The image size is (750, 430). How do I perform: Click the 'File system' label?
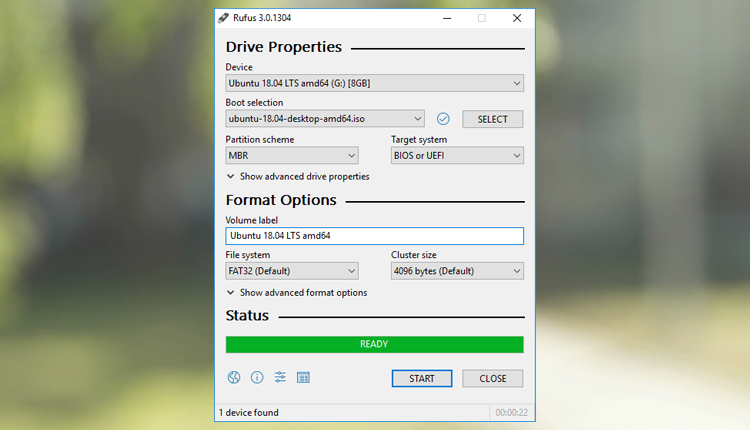248,255
